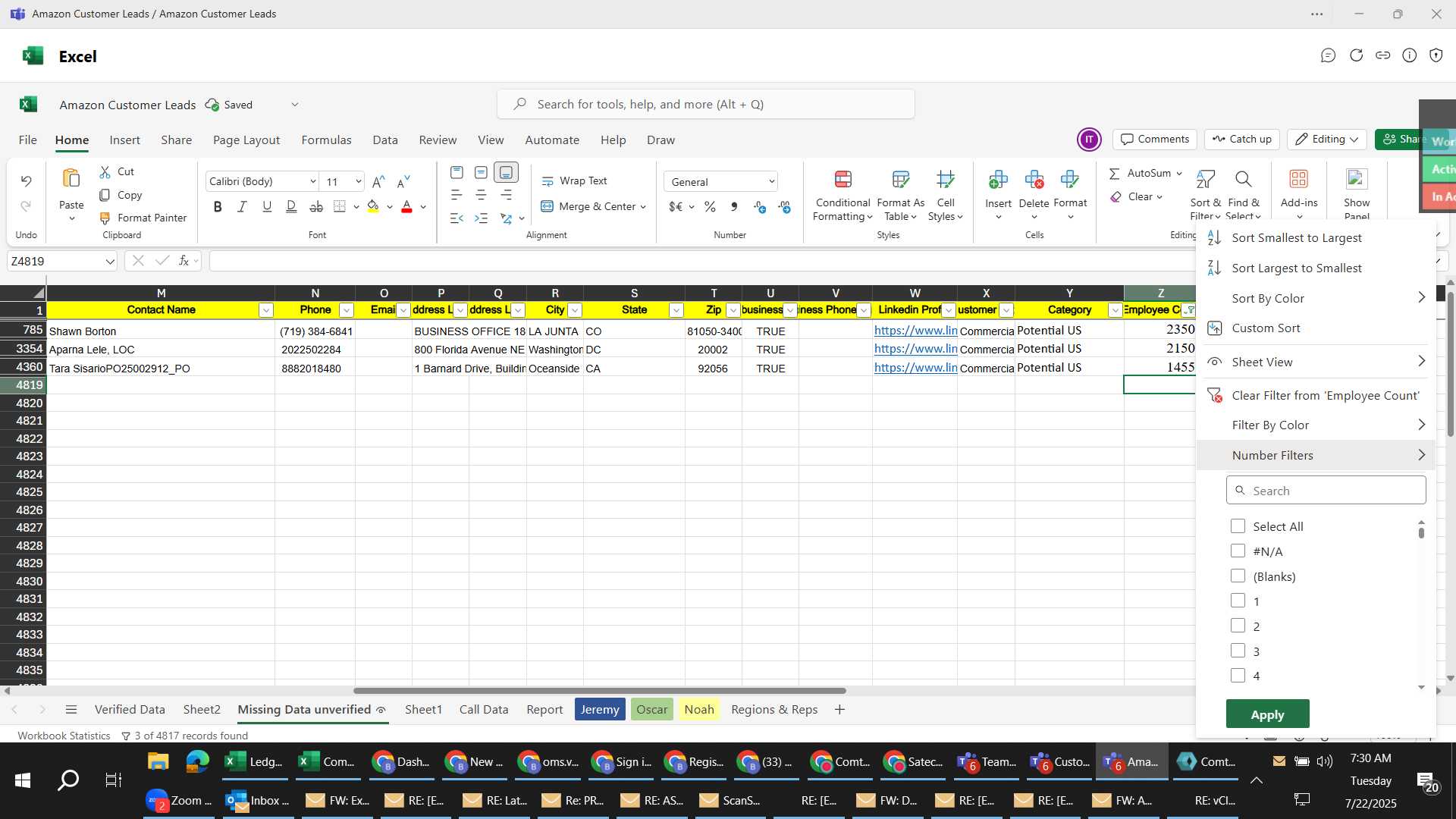This screenshot has width=1456, height=819.
Task: Toggle italic formatting
Action: pos(242,206)
